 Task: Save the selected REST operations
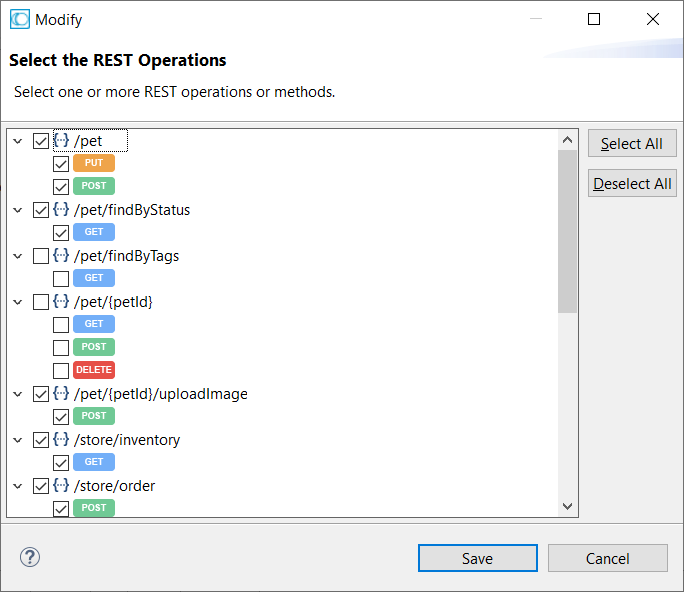(x=477, y=558)
